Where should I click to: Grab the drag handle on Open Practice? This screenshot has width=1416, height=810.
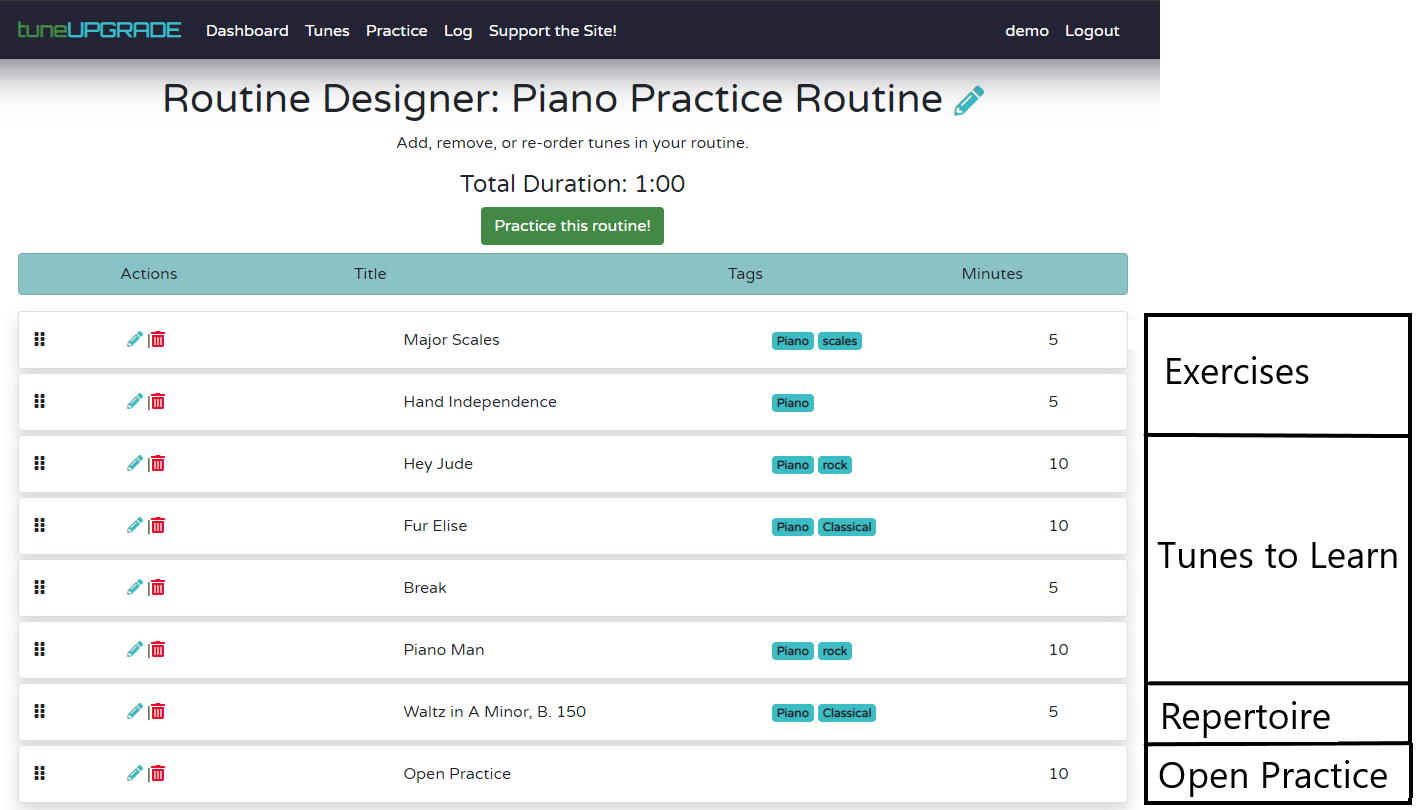point(39,773)
